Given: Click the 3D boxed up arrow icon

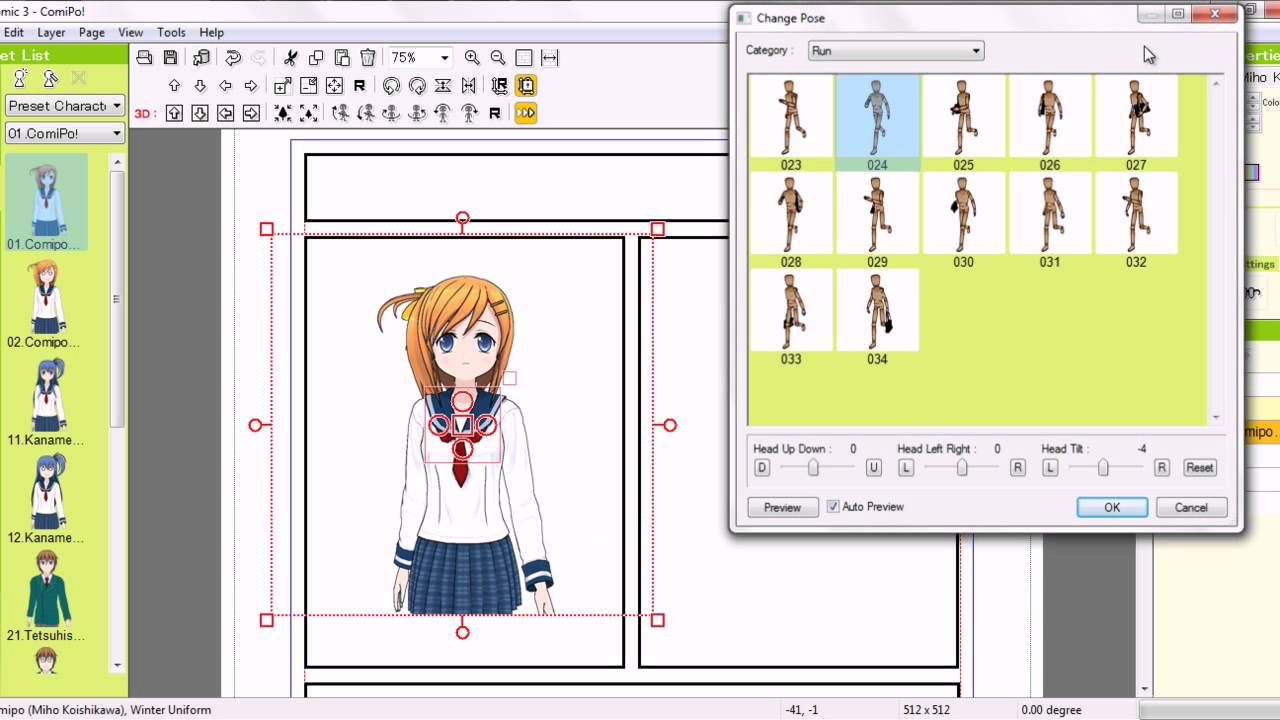Looking at the screenshot, I should (174, 114).
